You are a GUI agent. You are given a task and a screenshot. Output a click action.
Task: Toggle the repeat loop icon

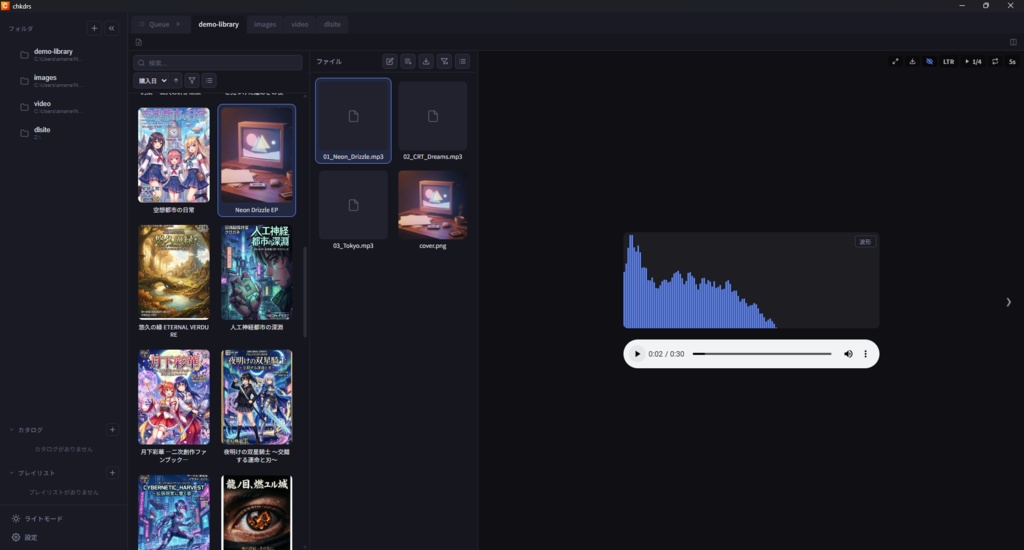click(995, 61)
